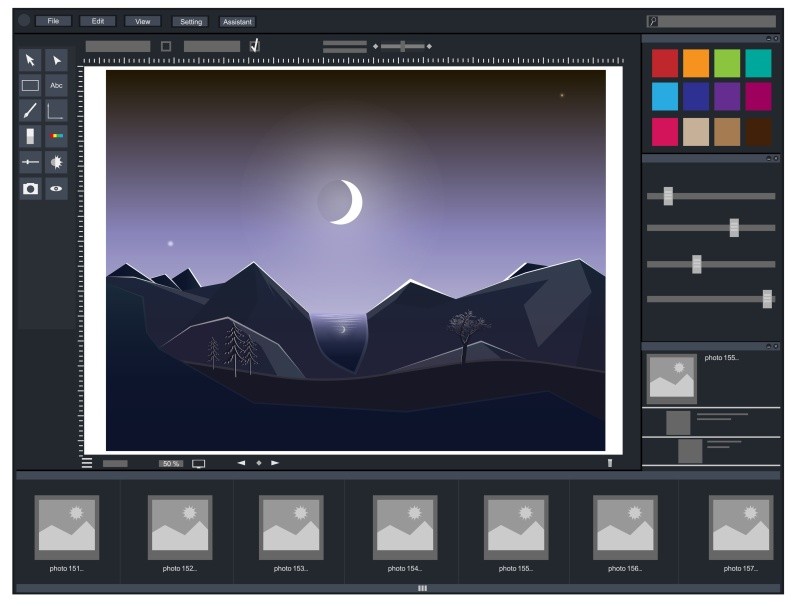
Task: Toggle the eye visibility tool
Action: pyautogui.click(x=56, y=188)
